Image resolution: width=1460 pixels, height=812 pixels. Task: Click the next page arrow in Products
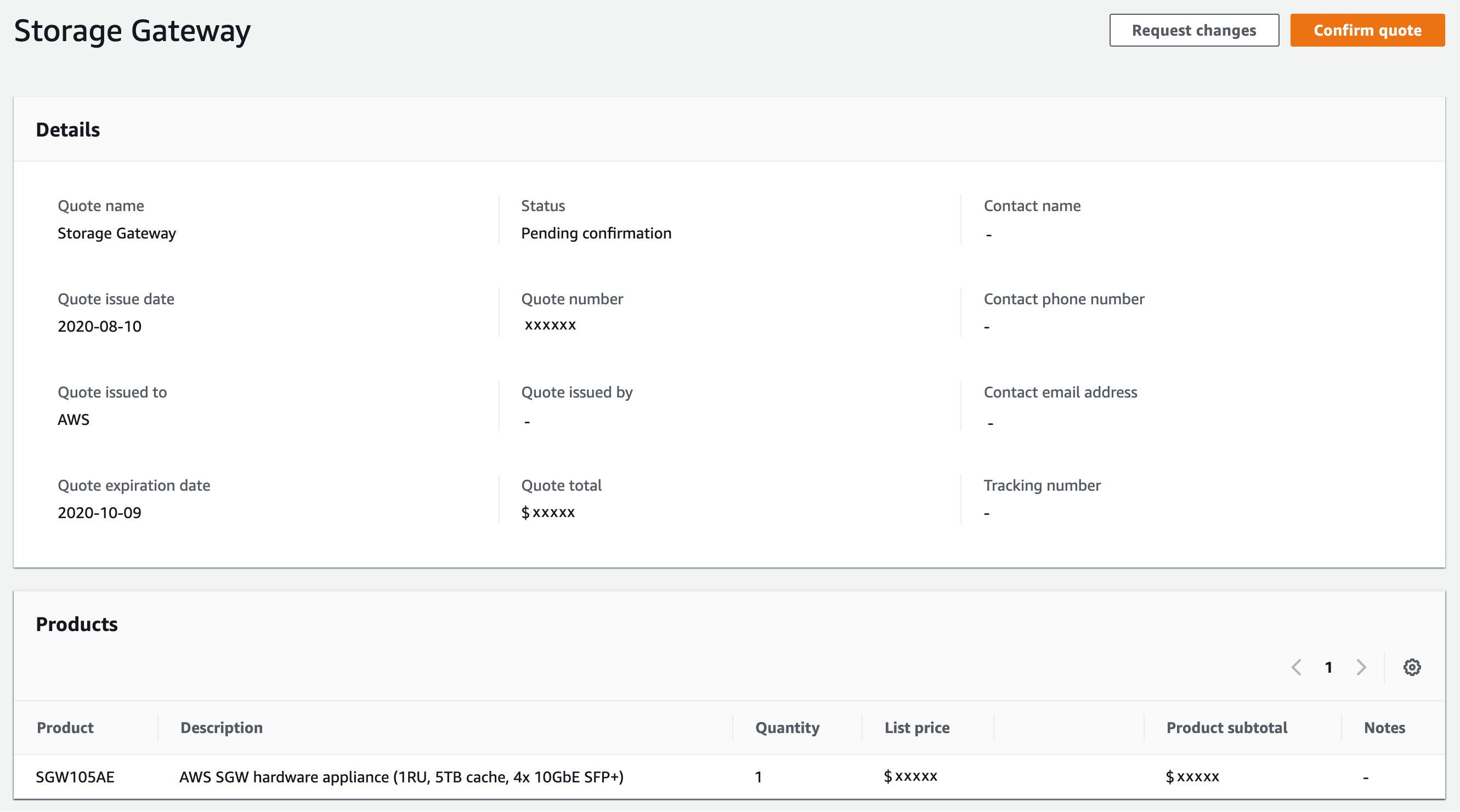coord(1361,667)
